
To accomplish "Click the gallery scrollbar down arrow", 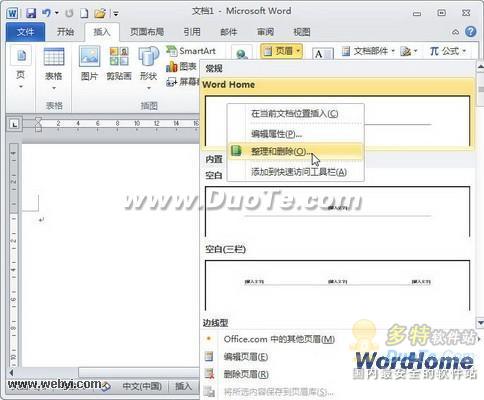I will [x=480, y=322].
